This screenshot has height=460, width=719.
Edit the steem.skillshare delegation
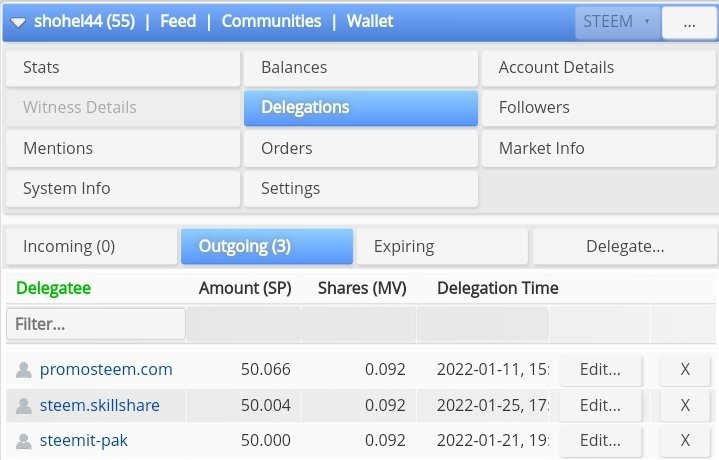click(x=600, y=405)
